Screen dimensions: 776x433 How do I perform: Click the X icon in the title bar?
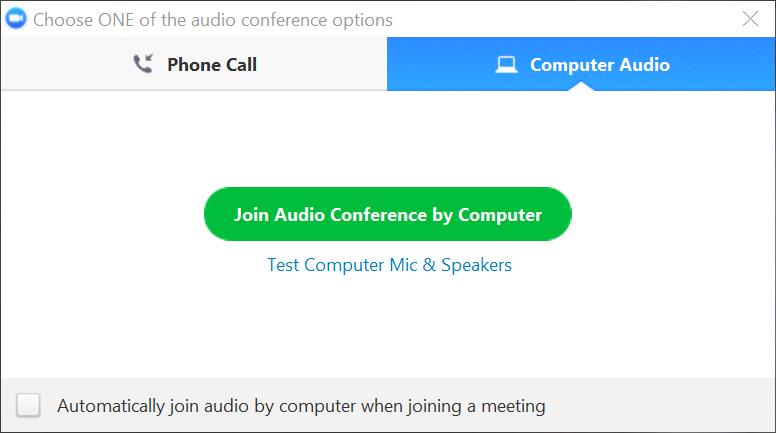click(x=750, y=19)
